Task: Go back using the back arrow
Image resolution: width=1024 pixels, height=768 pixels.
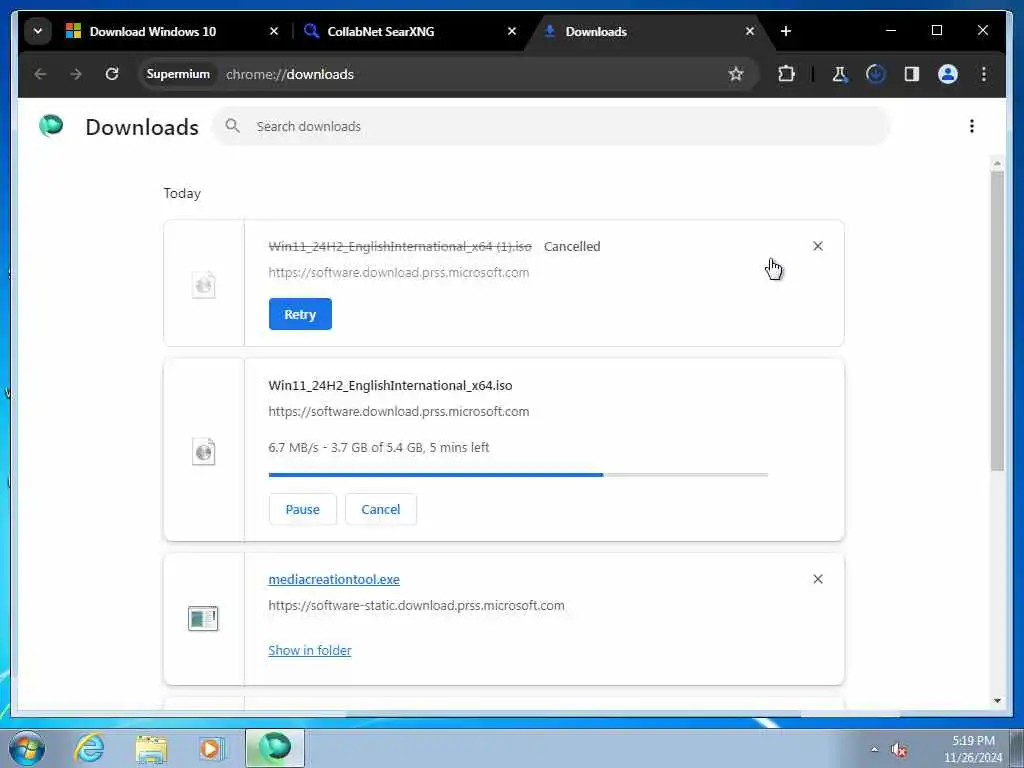Action: (40, 74)
